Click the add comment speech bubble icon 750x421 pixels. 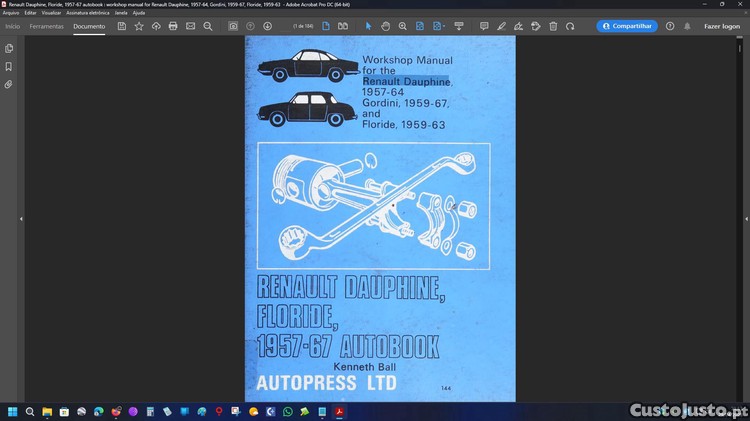tap(484, 26)
